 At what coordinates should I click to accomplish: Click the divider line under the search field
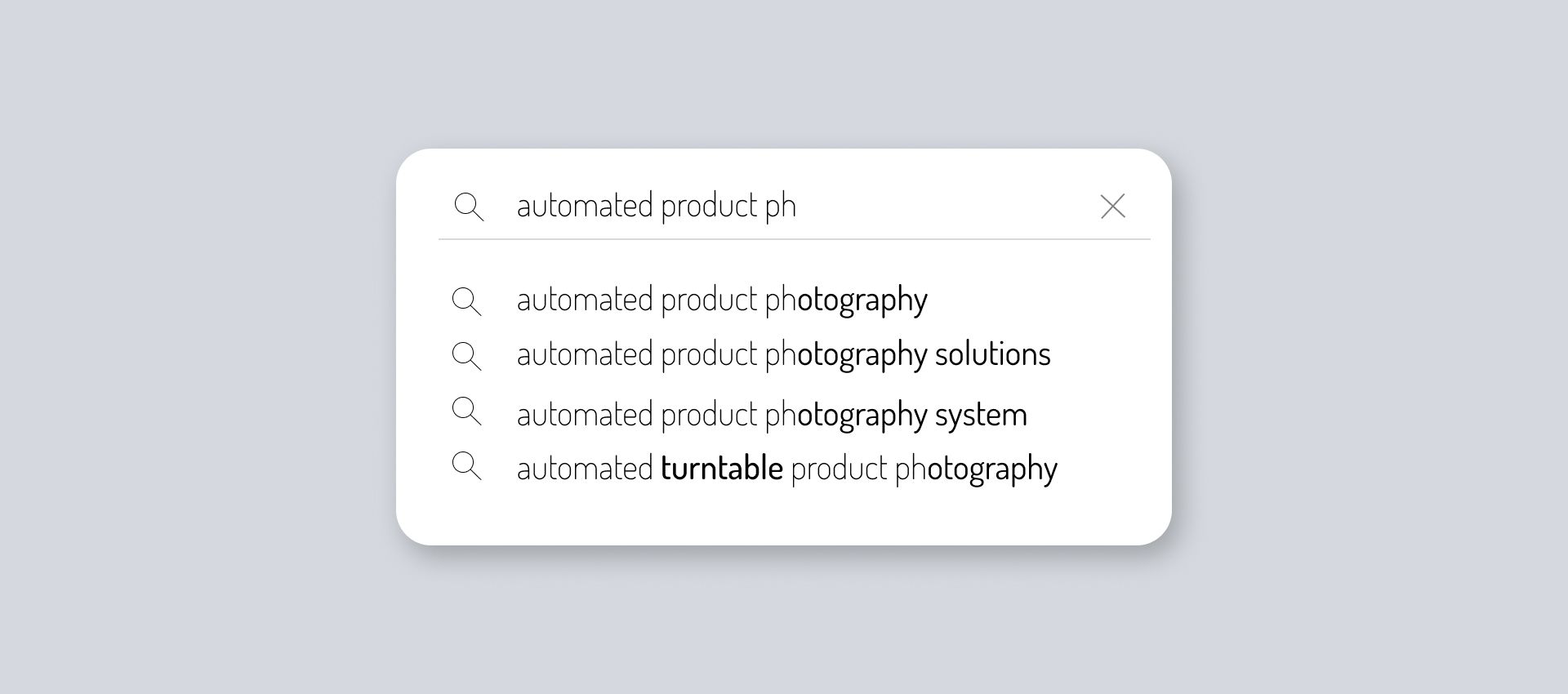tap(795, 238)
